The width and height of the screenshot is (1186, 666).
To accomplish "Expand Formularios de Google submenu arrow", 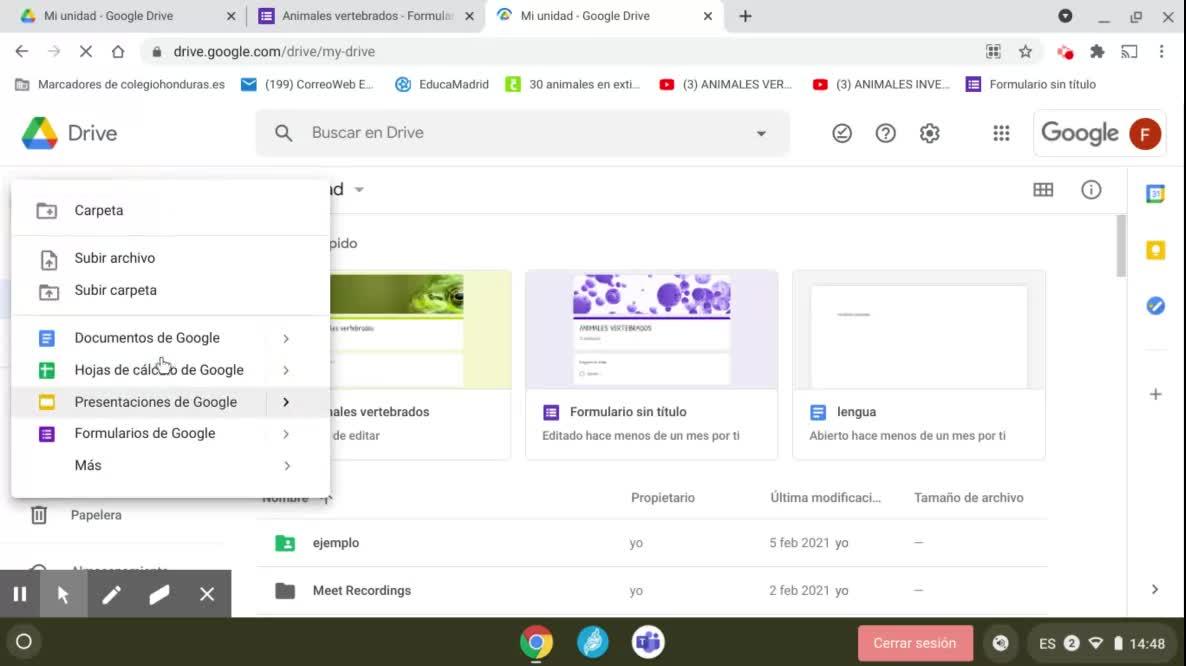I will click(x=286, y=434).
